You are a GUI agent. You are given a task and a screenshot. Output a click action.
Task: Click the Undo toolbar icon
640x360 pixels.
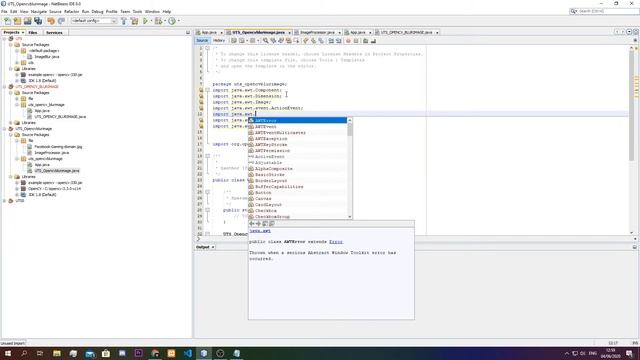point(51,21)
